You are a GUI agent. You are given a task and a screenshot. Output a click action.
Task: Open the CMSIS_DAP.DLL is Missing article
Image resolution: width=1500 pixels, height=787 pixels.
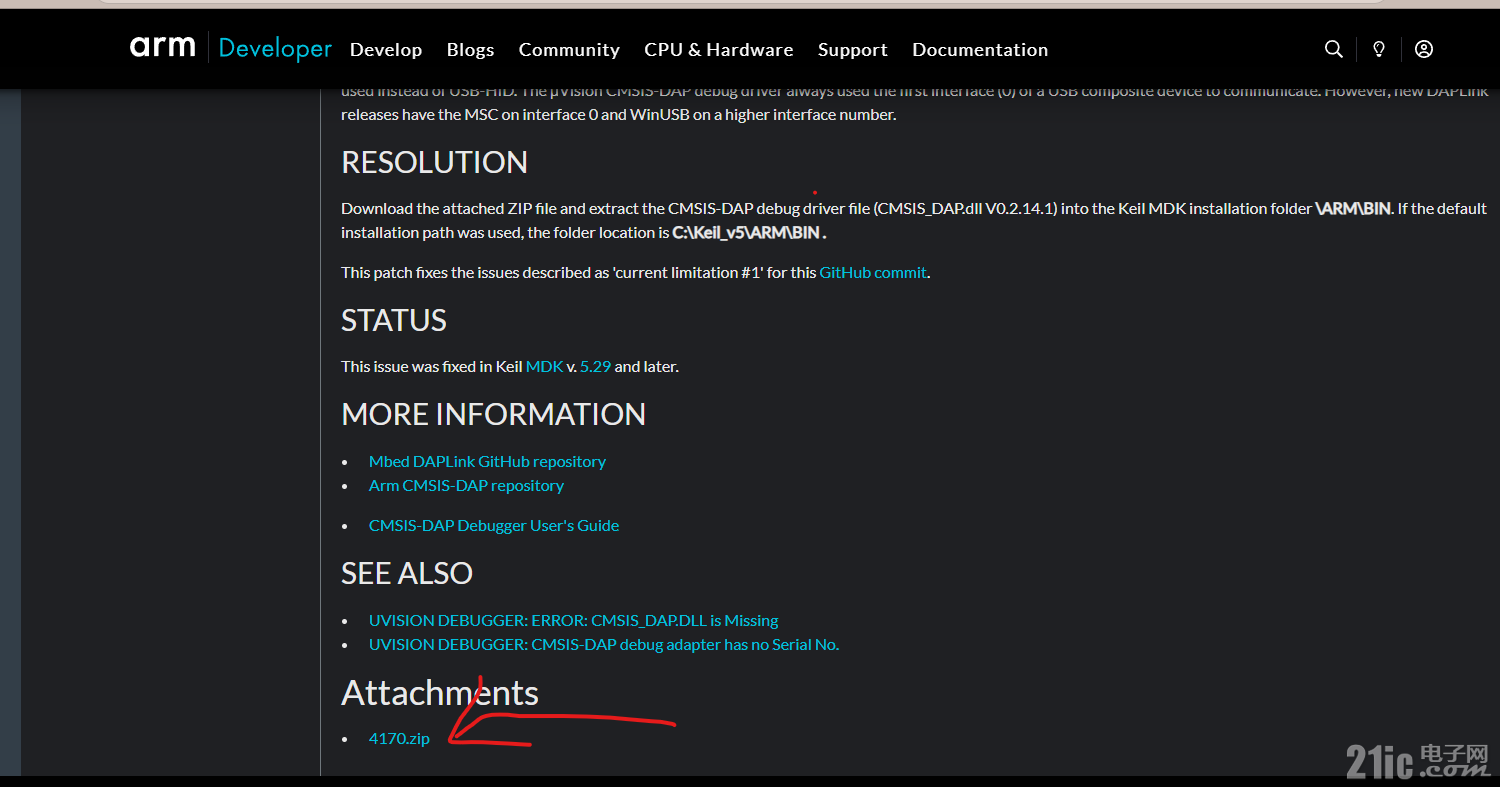pos(573,620)
